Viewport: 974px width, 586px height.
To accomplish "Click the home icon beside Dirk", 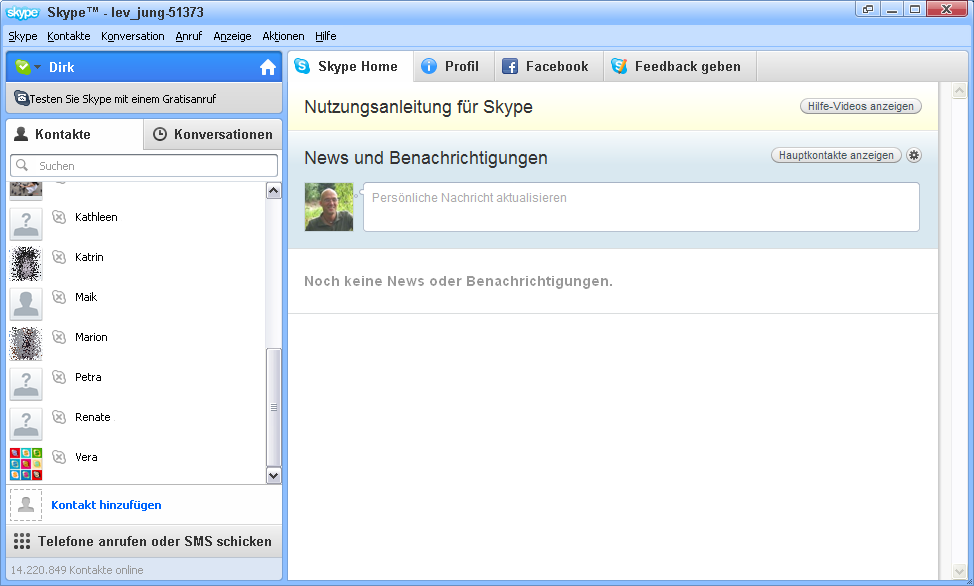I will 268,67.
